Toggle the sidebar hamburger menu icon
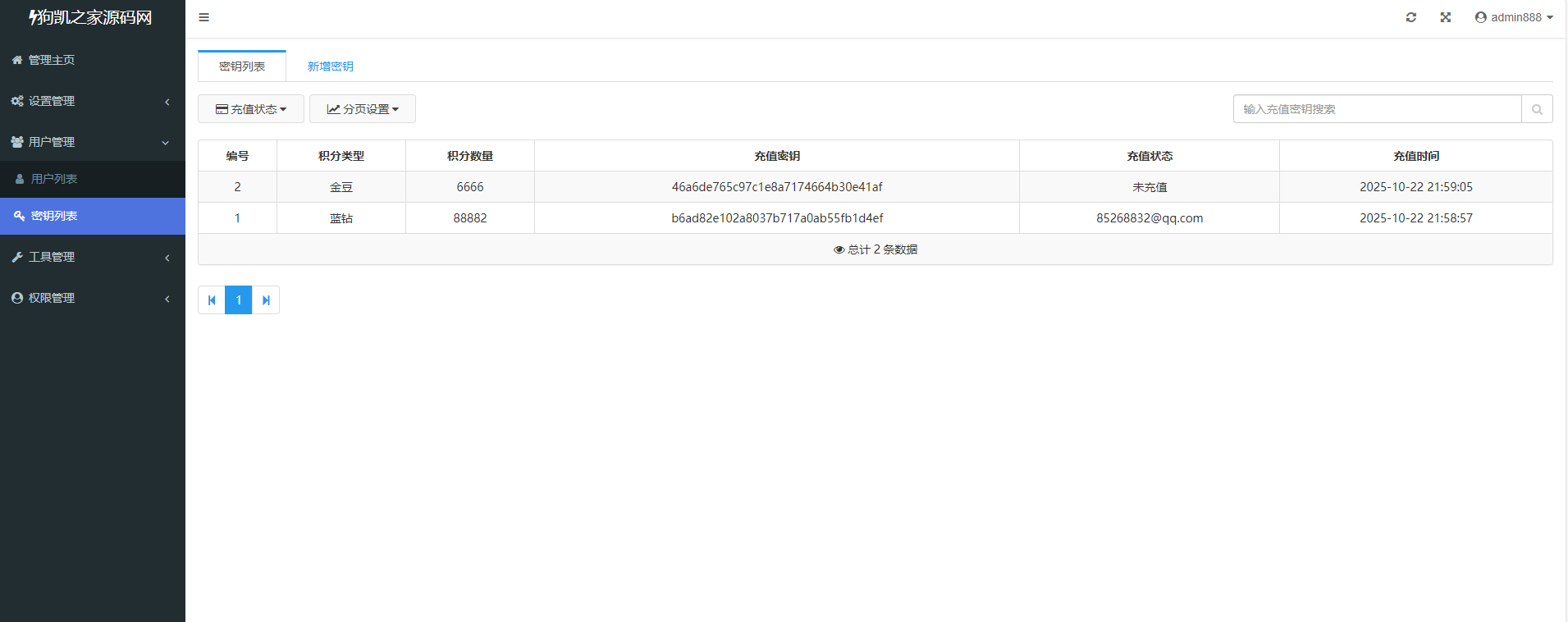This screenshot has height=622, width=1568. [x=203, y=17]
